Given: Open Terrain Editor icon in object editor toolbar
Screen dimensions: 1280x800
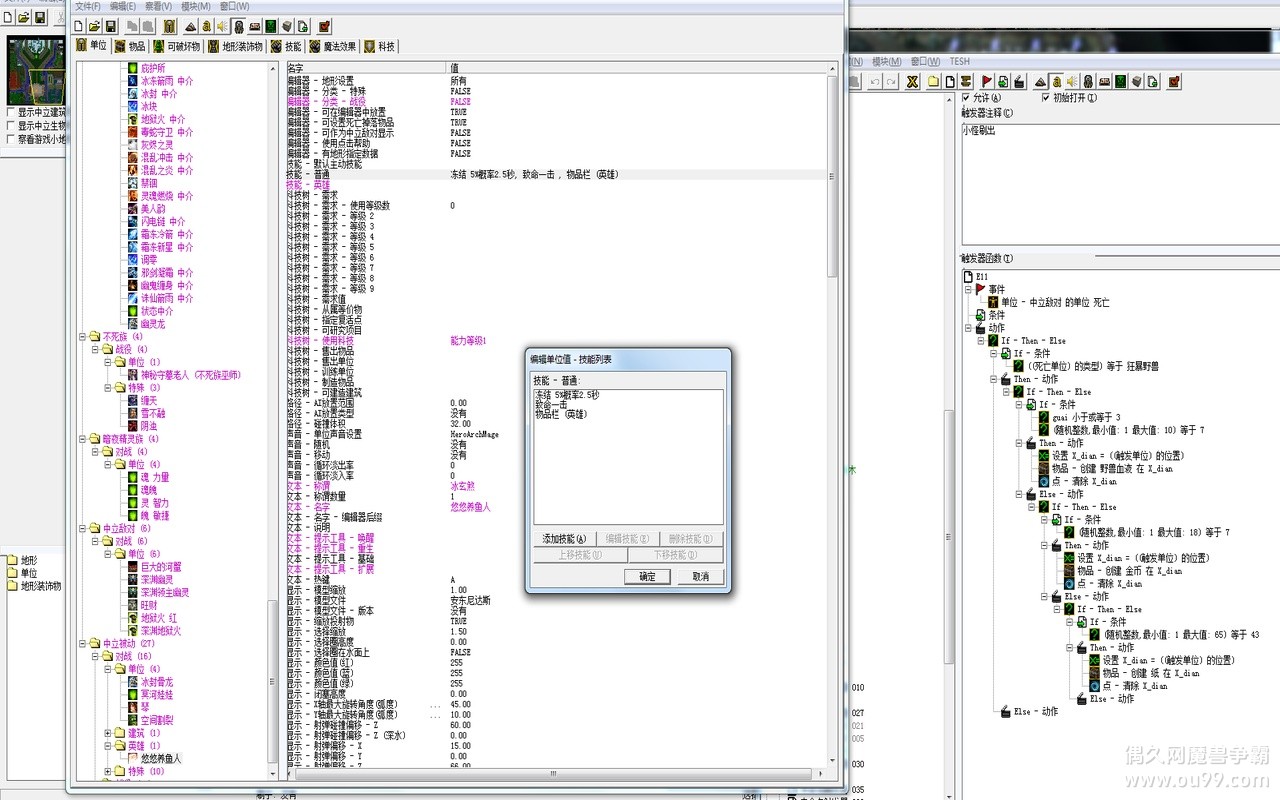Looking at the screenshot, I should (191, 26).
